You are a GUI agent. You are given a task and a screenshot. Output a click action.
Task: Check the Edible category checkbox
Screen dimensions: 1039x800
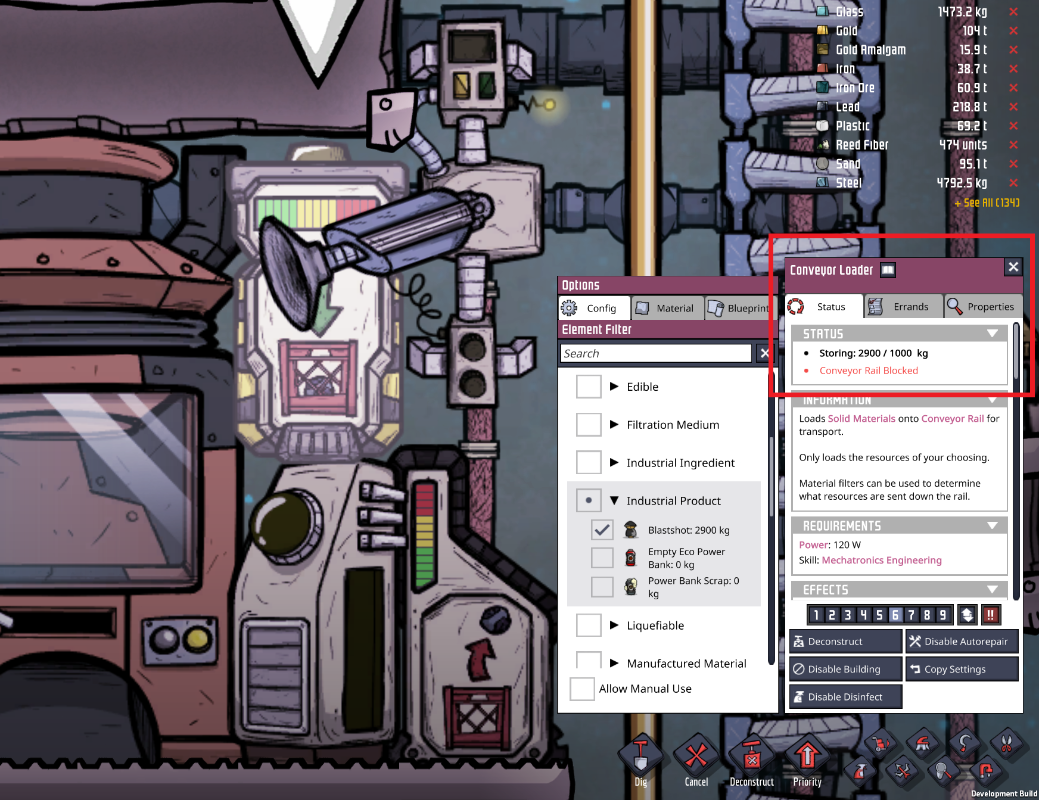pos(588,386)
